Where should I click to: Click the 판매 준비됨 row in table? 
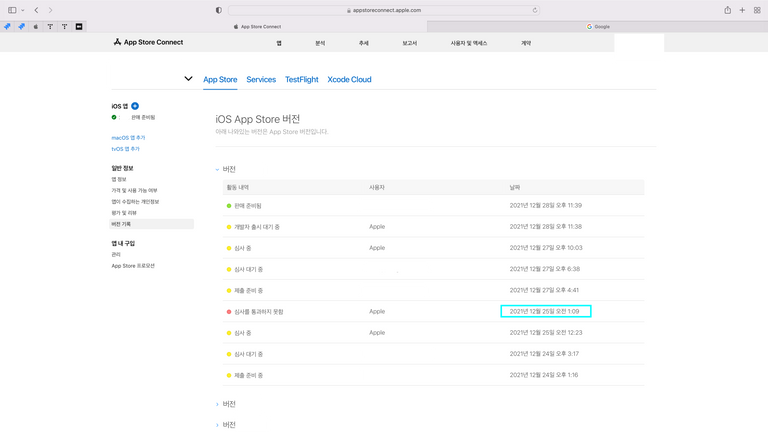(433, 206)
